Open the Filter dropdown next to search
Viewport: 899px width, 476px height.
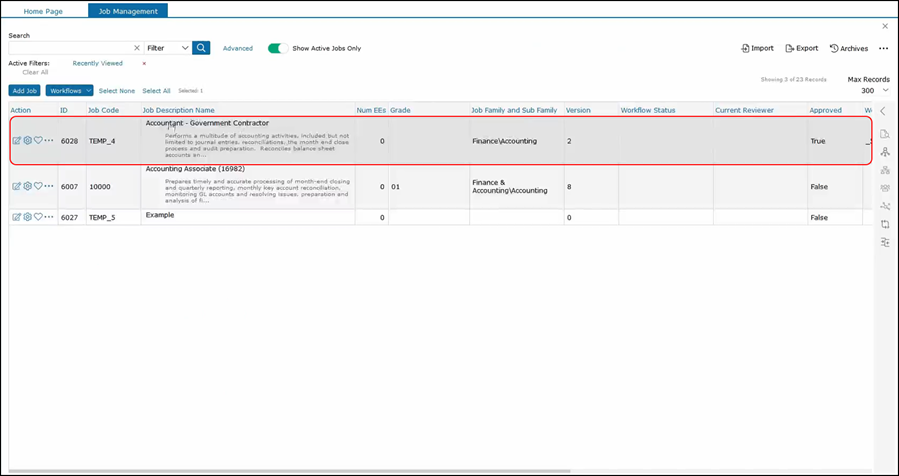point(168,48)
